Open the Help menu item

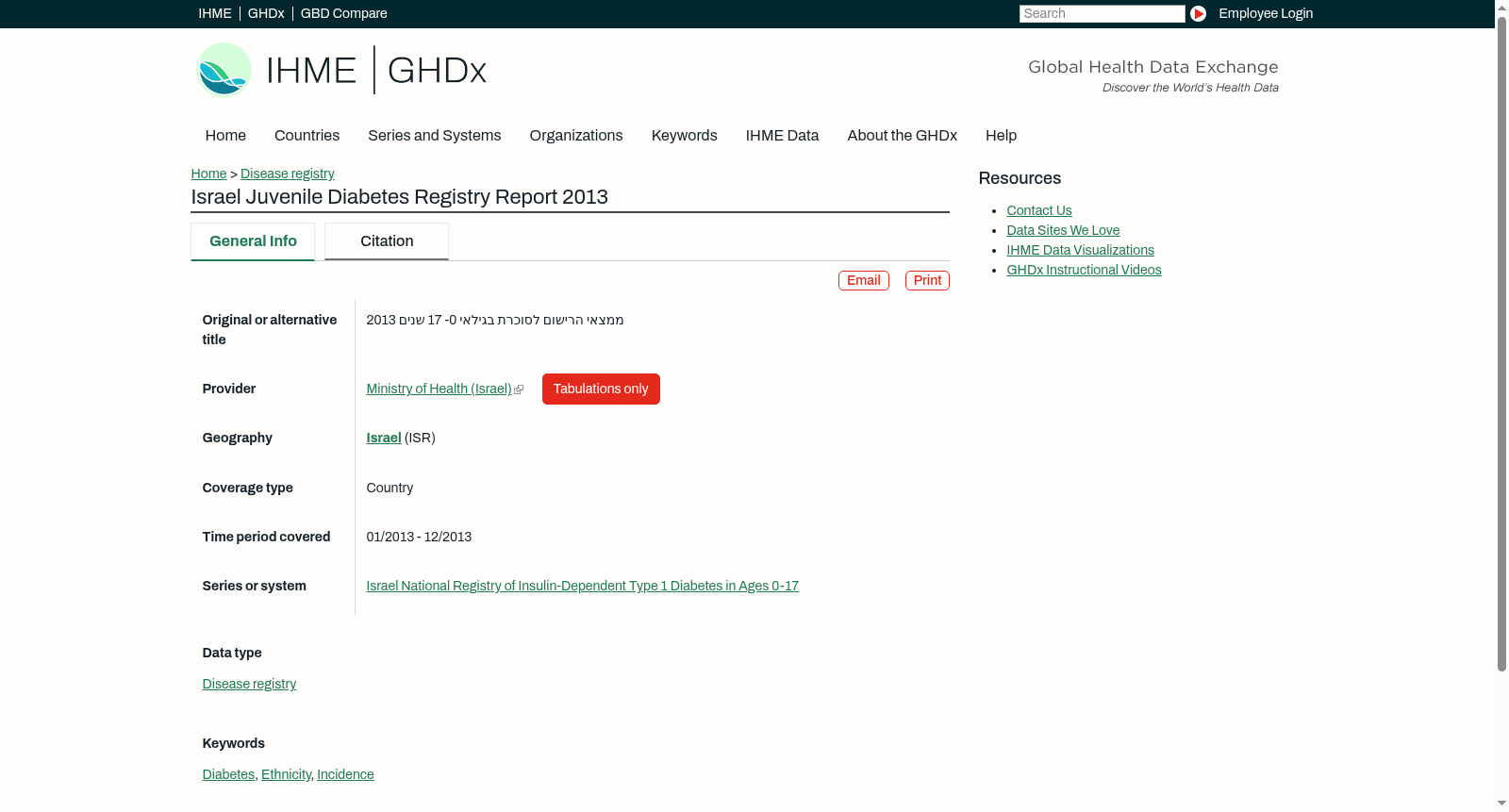(x=1001, y=136)
